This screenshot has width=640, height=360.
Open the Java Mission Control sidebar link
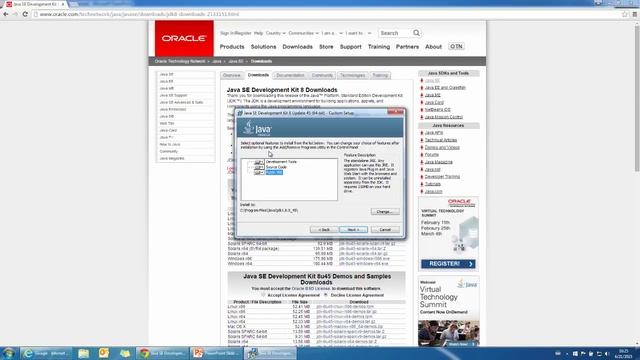point(444,117)
